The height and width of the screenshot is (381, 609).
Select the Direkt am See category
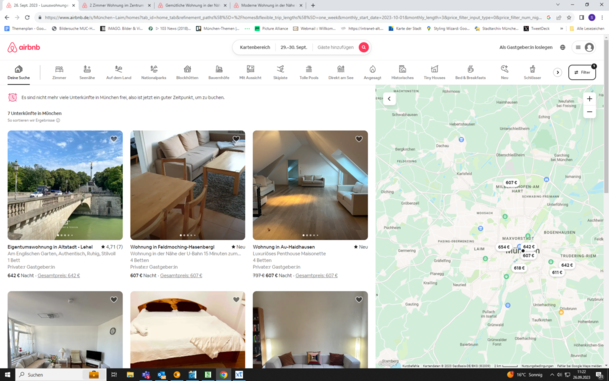click(341, 73)
